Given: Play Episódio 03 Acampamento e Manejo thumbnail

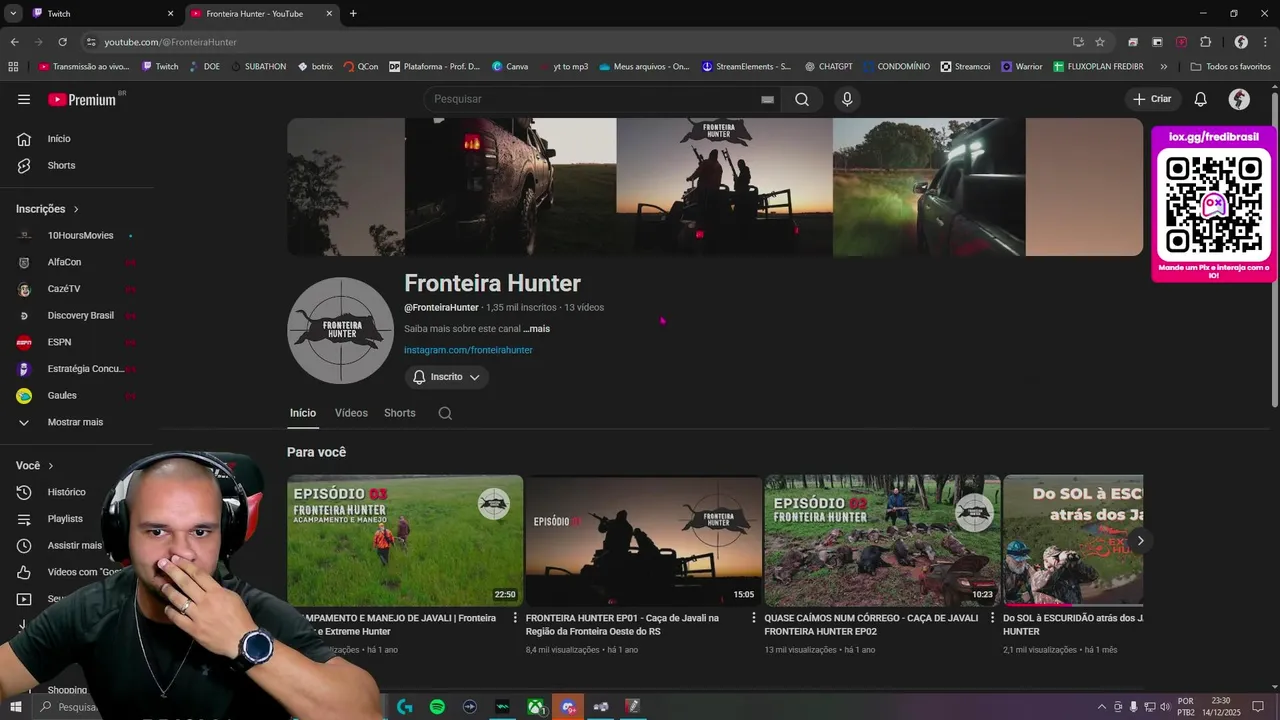Looking at the screenshot, I should (x=405, y=541).
